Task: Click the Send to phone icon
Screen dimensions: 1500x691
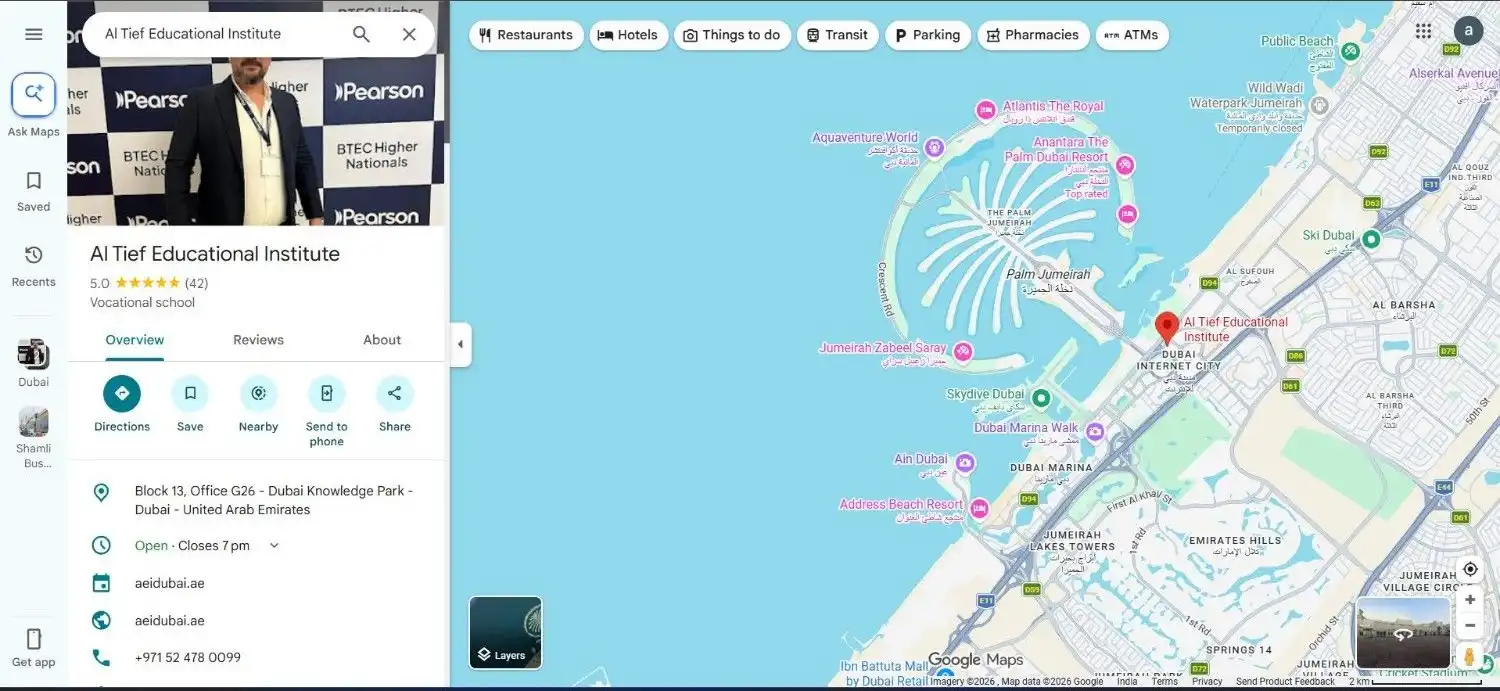Action: click(x=326, y=393)
